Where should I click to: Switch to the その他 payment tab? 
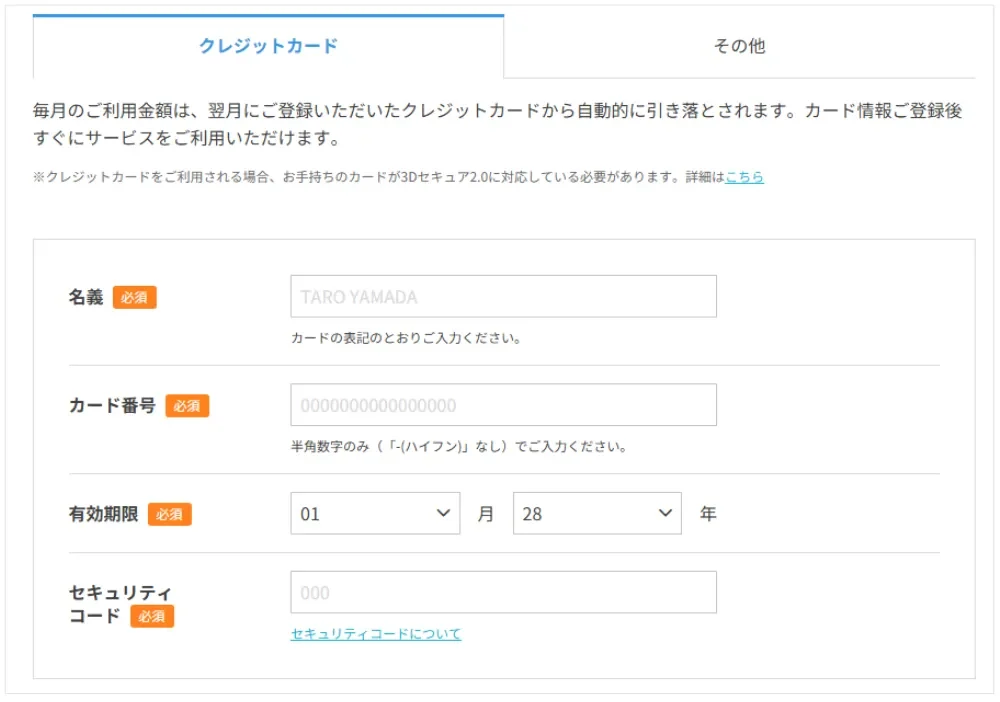point(739,46)
